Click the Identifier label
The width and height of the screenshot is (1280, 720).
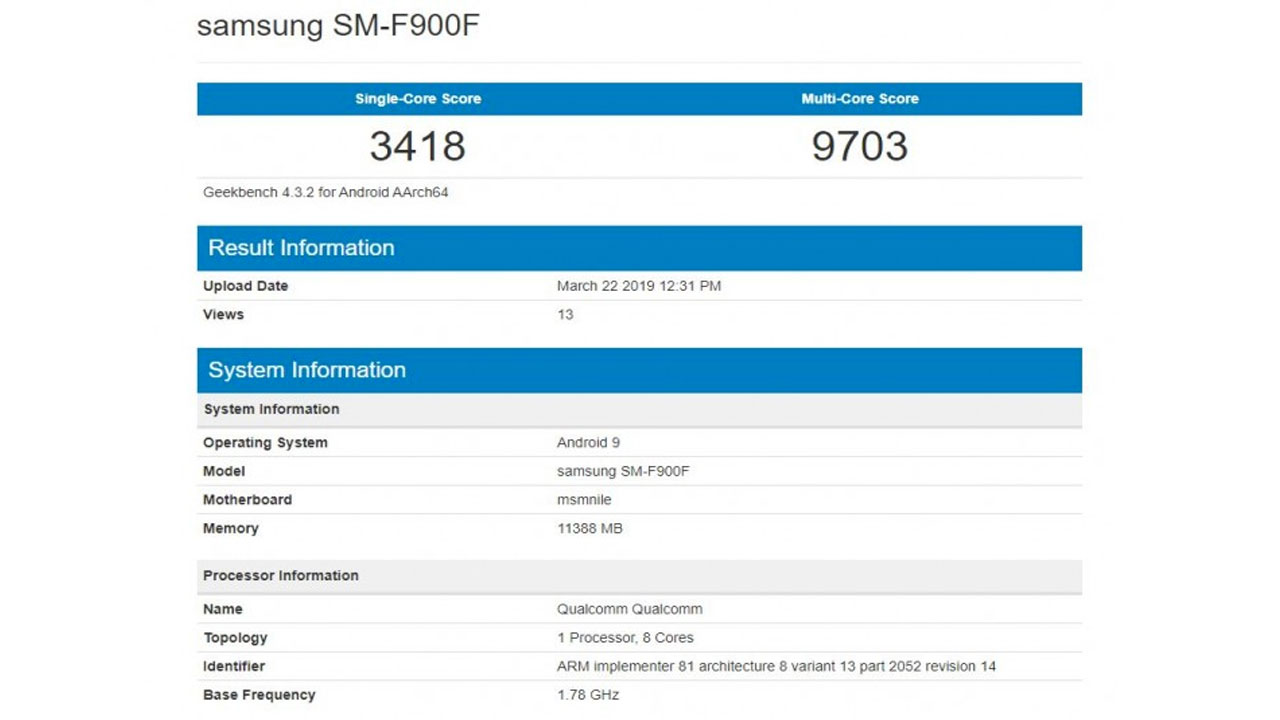pyautogui.click(x=234, y=666)
